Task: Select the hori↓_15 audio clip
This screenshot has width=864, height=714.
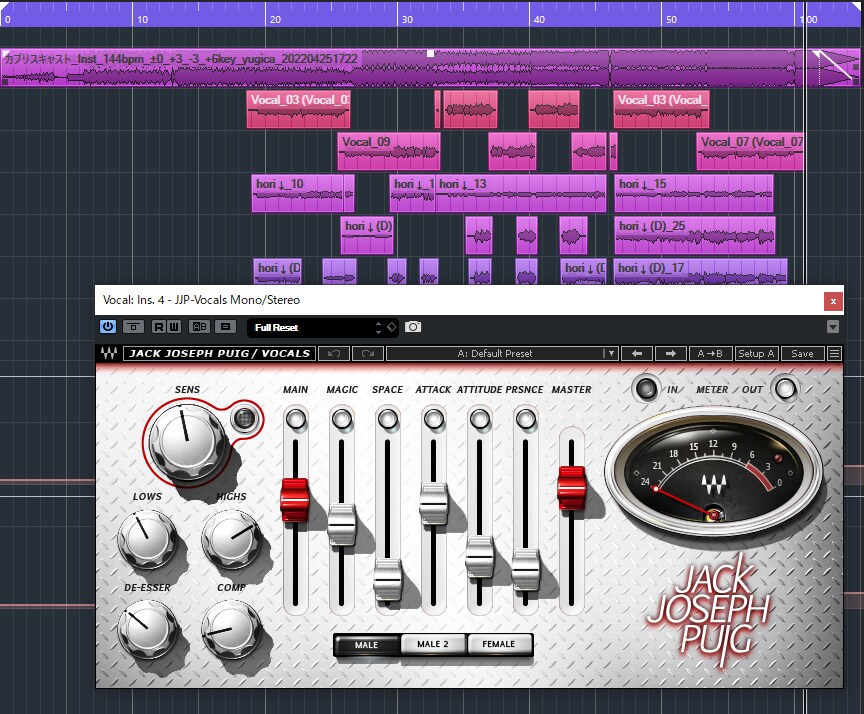Action: (694, 193)
